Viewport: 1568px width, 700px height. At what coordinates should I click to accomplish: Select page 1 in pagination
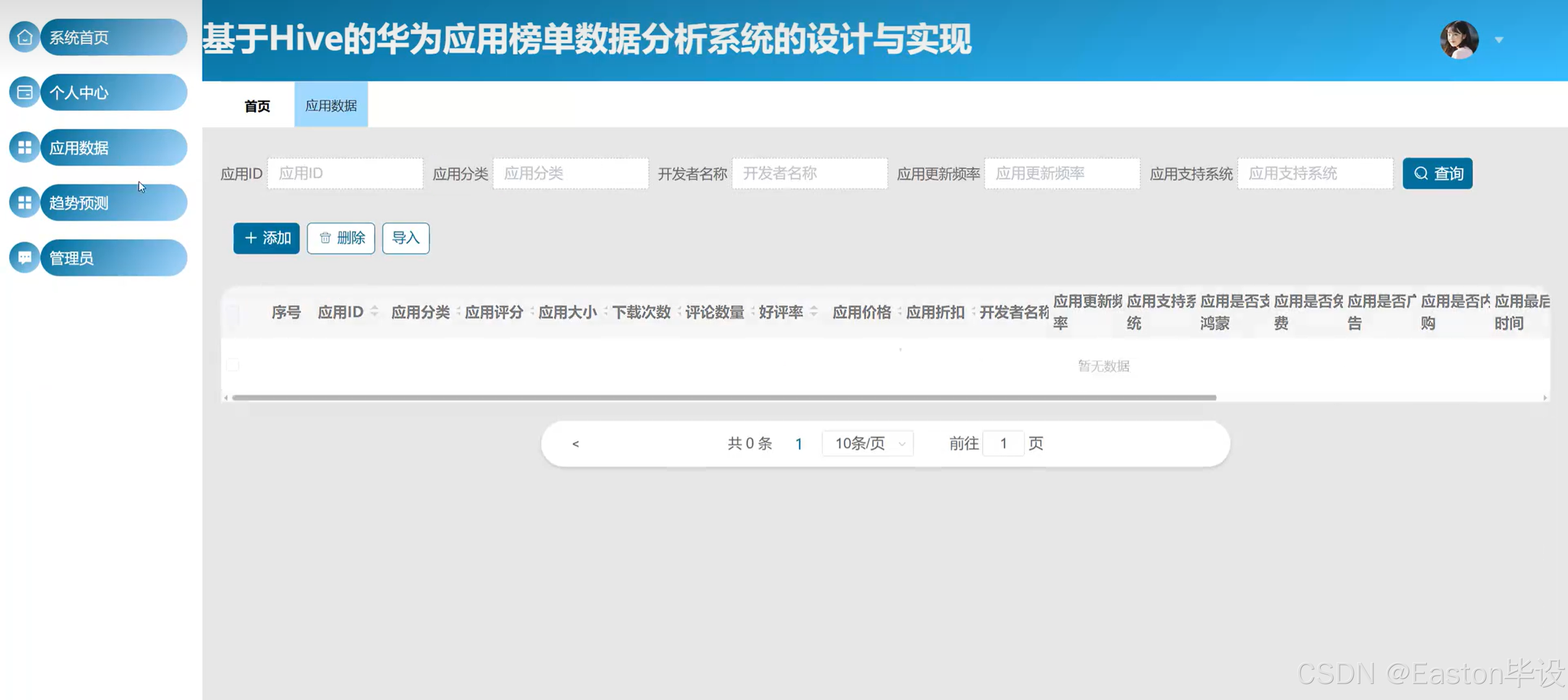click(x=799, y=444)
